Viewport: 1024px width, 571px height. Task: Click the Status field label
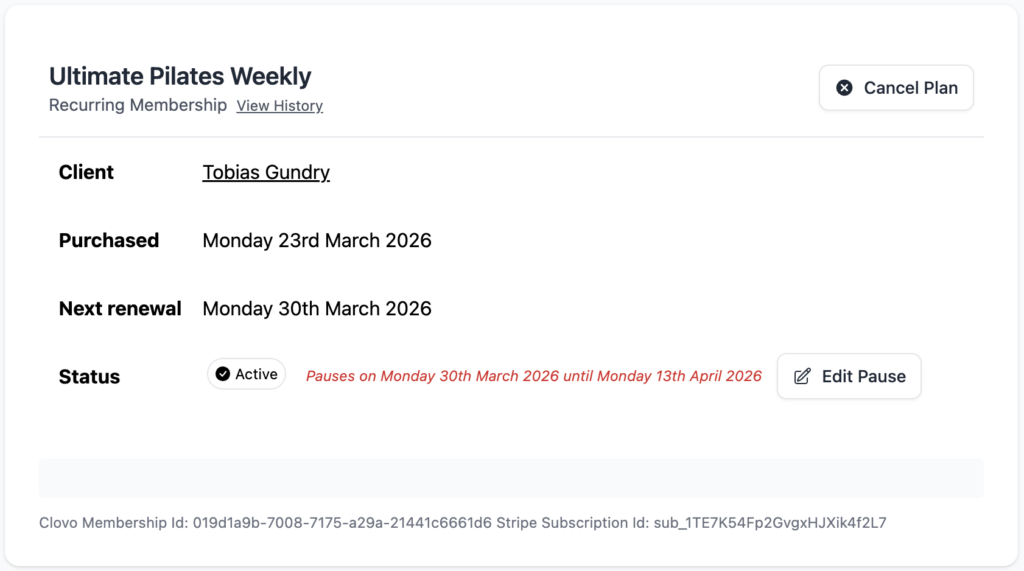[x=89, y=377]
